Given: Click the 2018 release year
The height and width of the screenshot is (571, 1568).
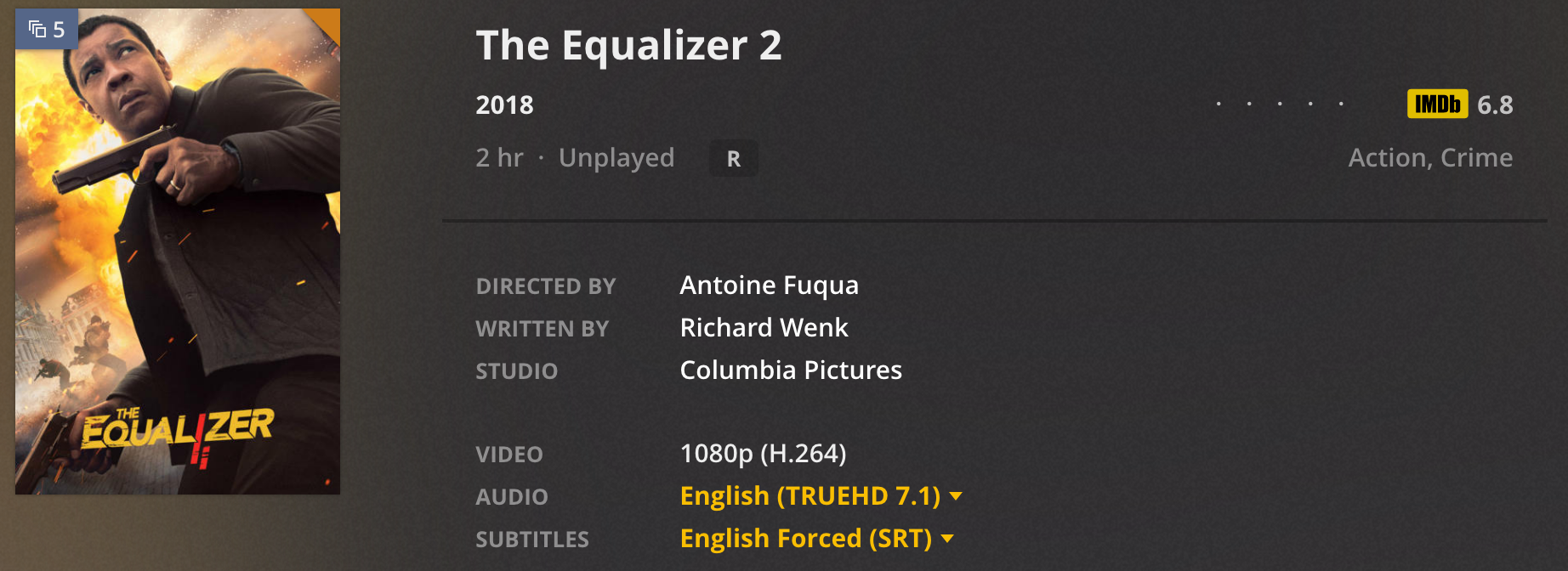Looking at the screenshot, I should pos(504,105).
